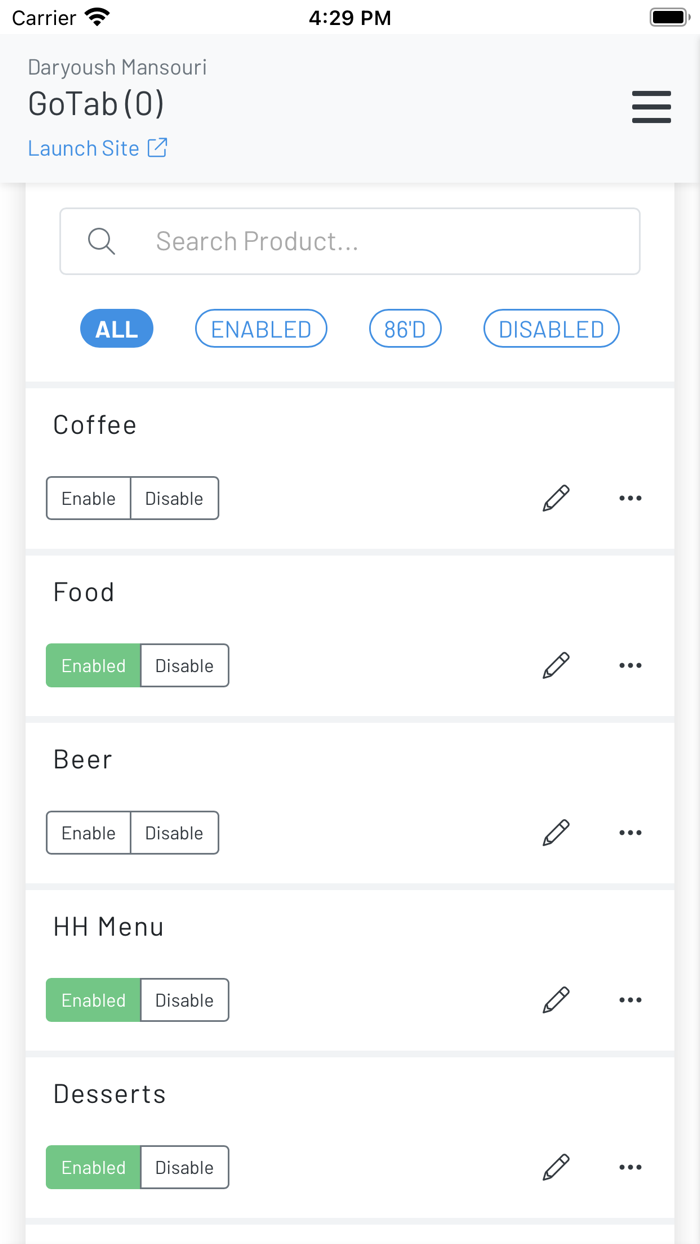Viewport: 700px width, 1244px height.
Task: Disable the Food menu
Action: coord(184,665)
